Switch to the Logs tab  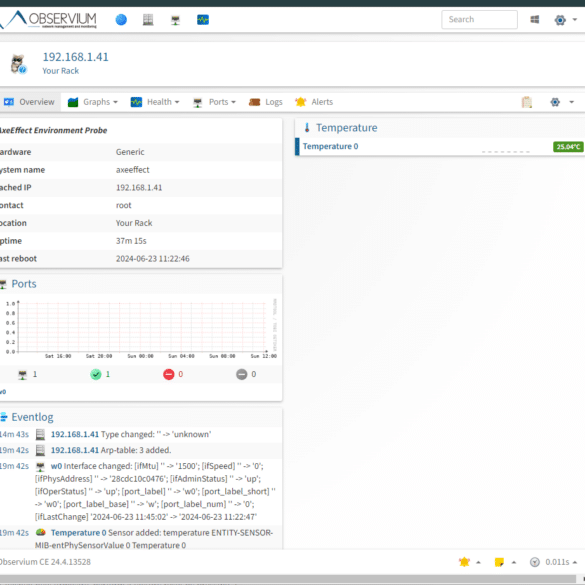pos(266,102)
